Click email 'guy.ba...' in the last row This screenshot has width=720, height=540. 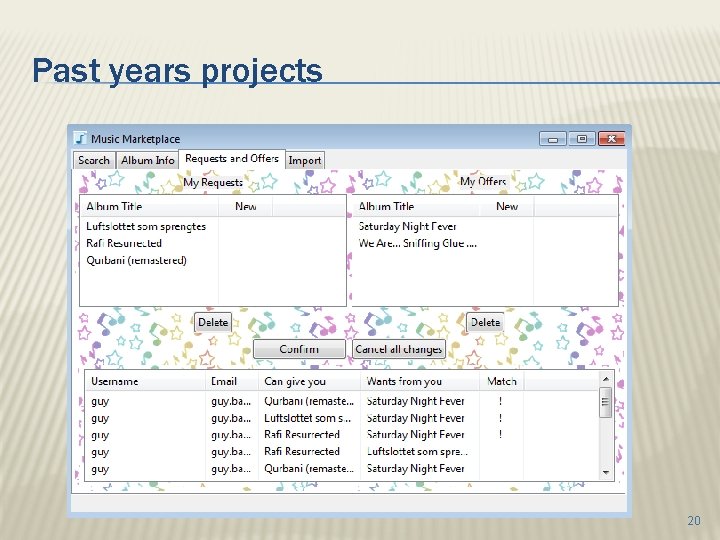(231, 469)
